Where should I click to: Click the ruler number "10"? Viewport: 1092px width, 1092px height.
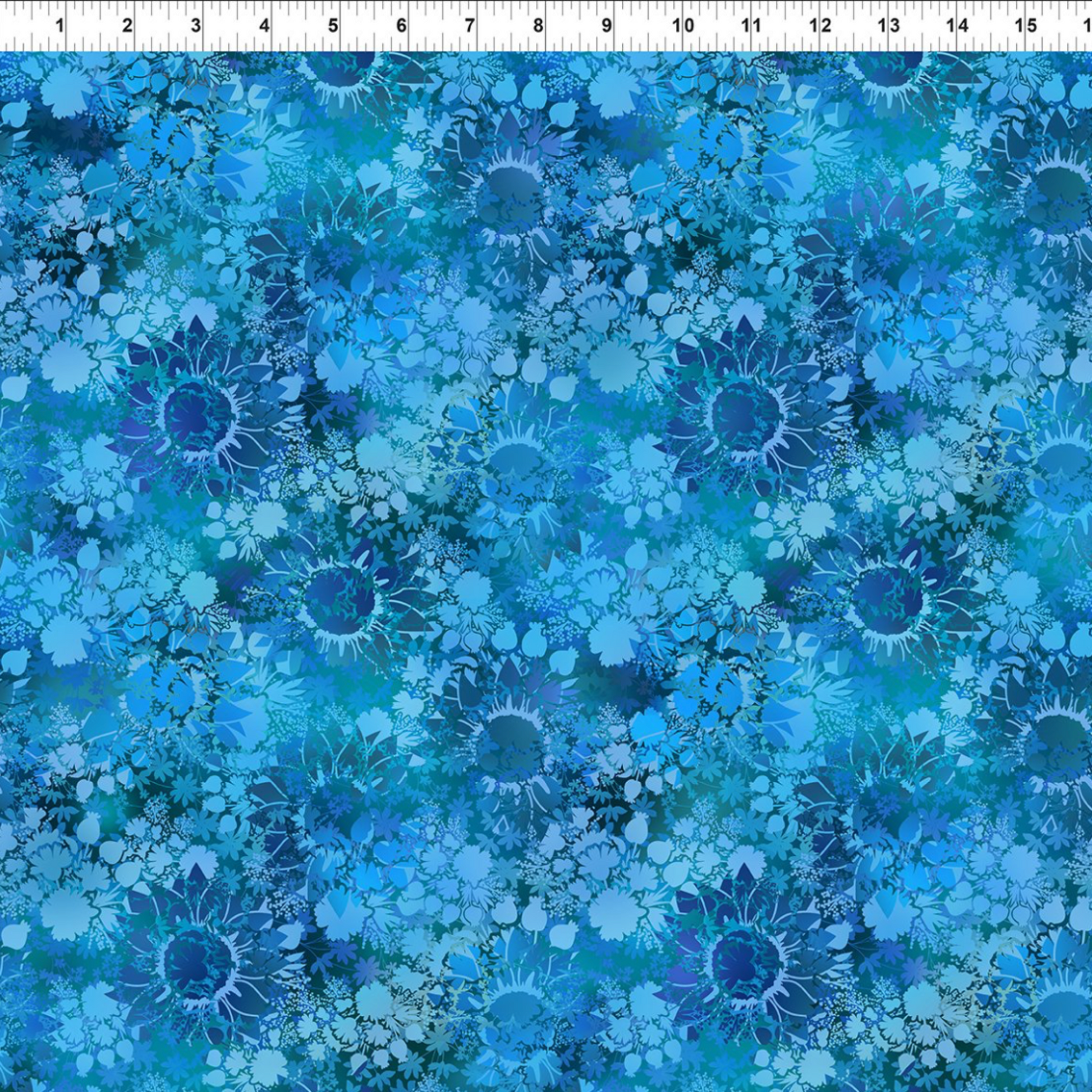683,25
